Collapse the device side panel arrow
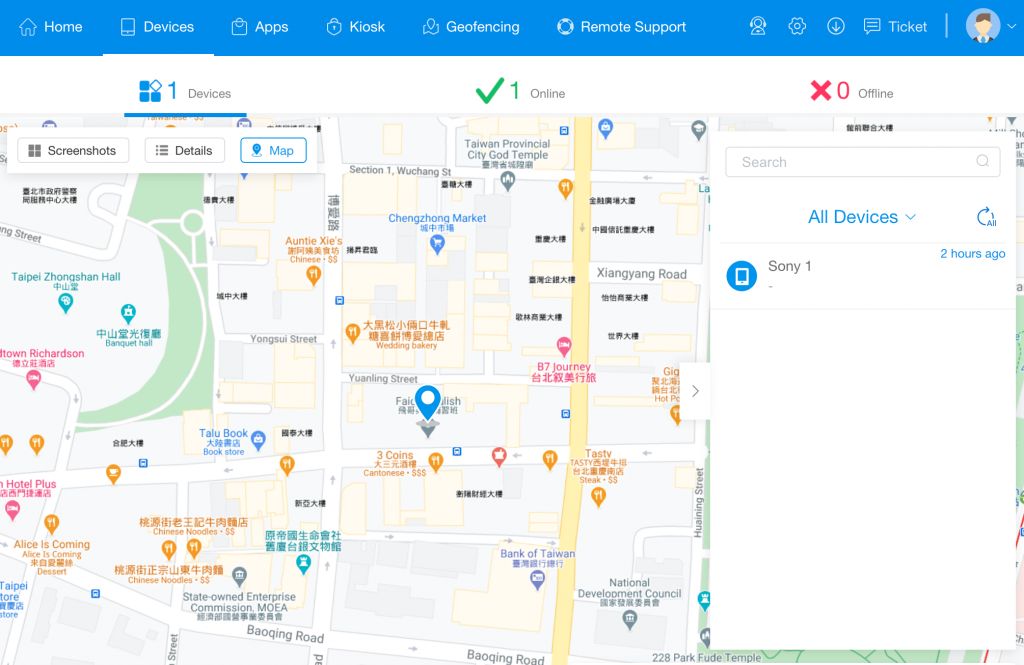This screenshot has width=1024, height=665. 696,391
